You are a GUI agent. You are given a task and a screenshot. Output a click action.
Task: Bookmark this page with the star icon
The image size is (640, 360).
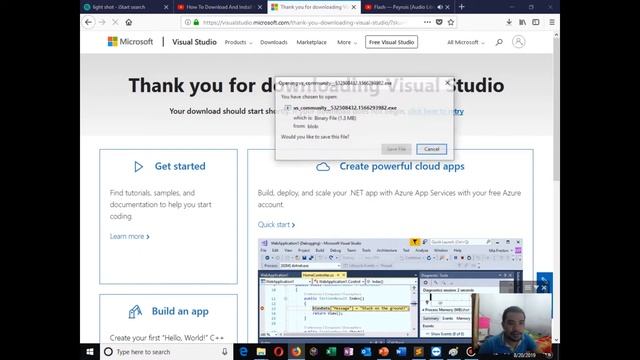451,22
